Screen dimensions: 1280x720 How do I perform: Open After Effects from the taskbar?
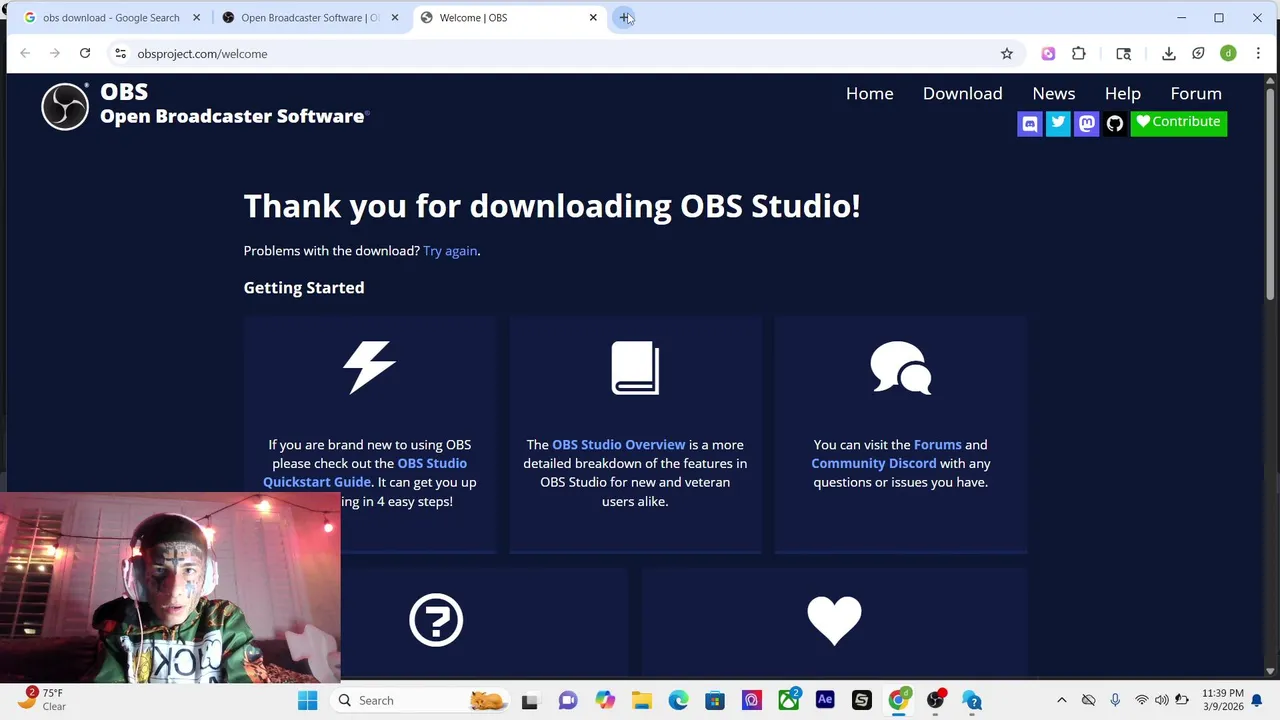[825, 700]
